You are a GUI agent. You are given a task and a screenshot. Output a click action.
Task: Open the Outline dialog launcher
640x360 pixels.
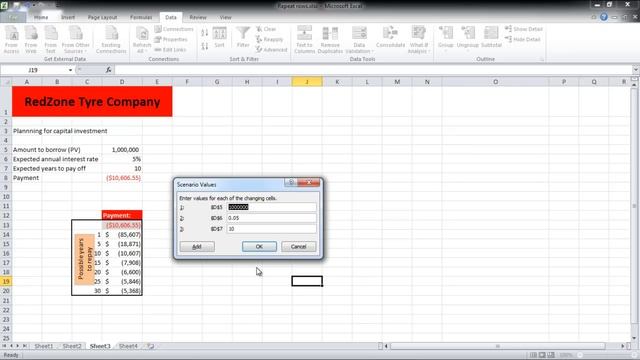point(542,60)
